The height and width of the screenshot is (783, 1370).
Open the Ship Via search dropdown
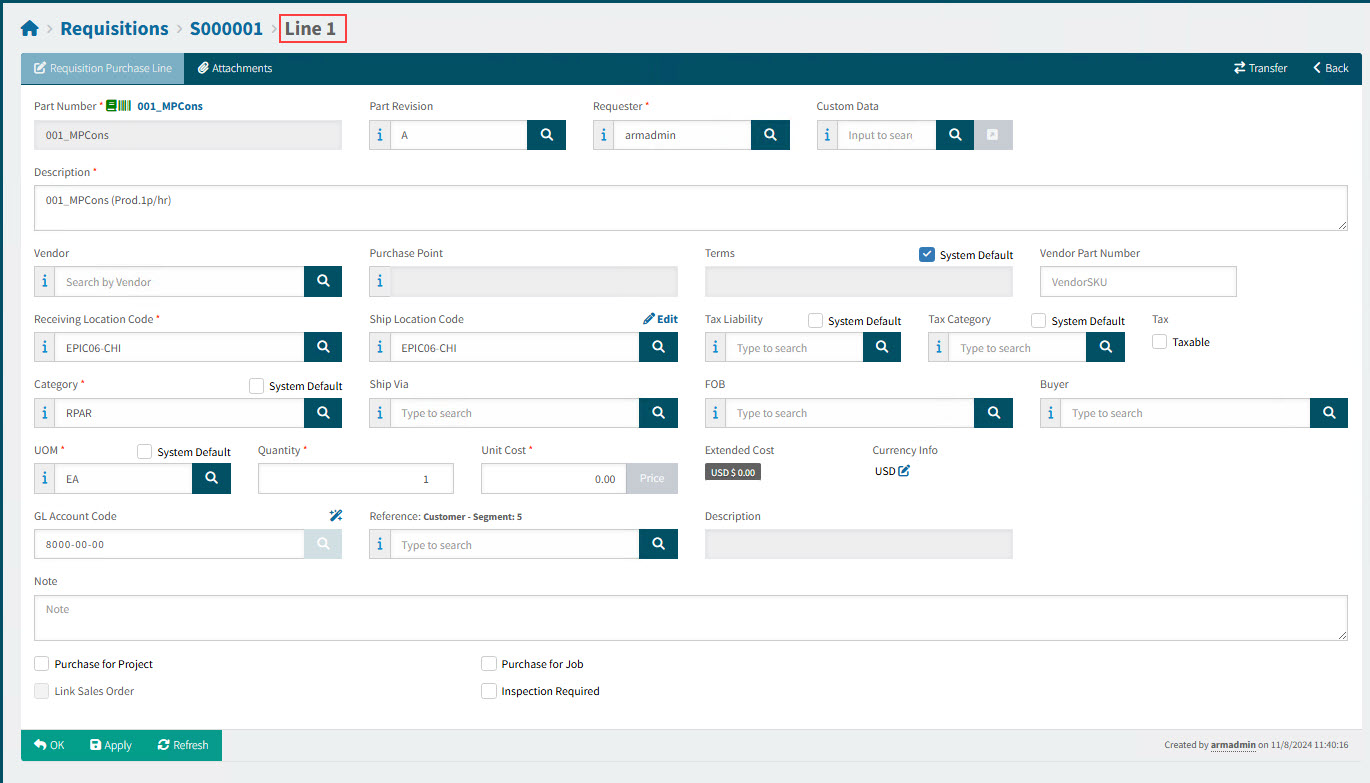[514, 413]
